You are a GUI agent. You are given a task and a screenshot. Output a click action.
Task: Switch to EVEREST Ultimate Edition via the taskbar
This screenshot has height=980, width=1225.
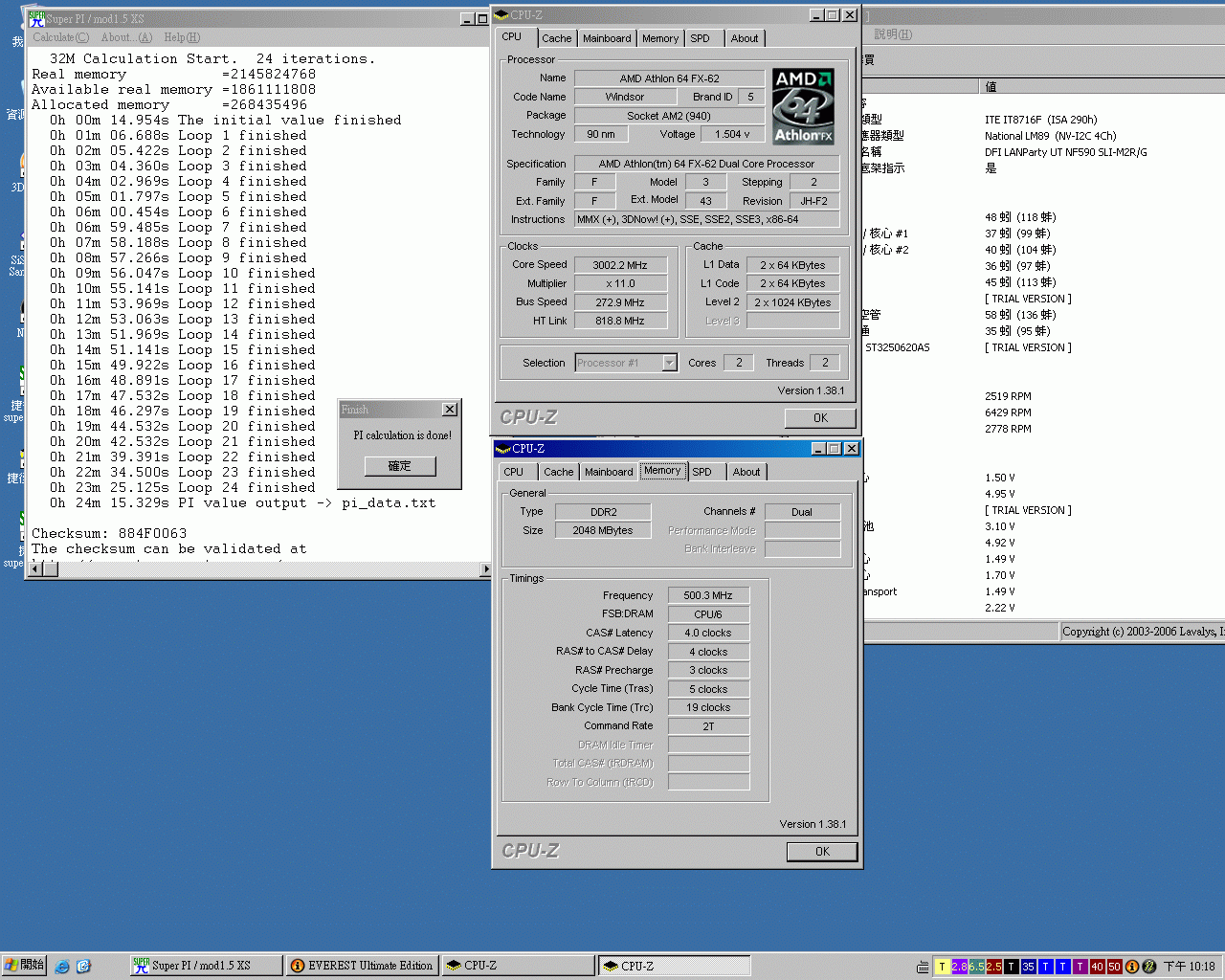[x=363, y=966]
